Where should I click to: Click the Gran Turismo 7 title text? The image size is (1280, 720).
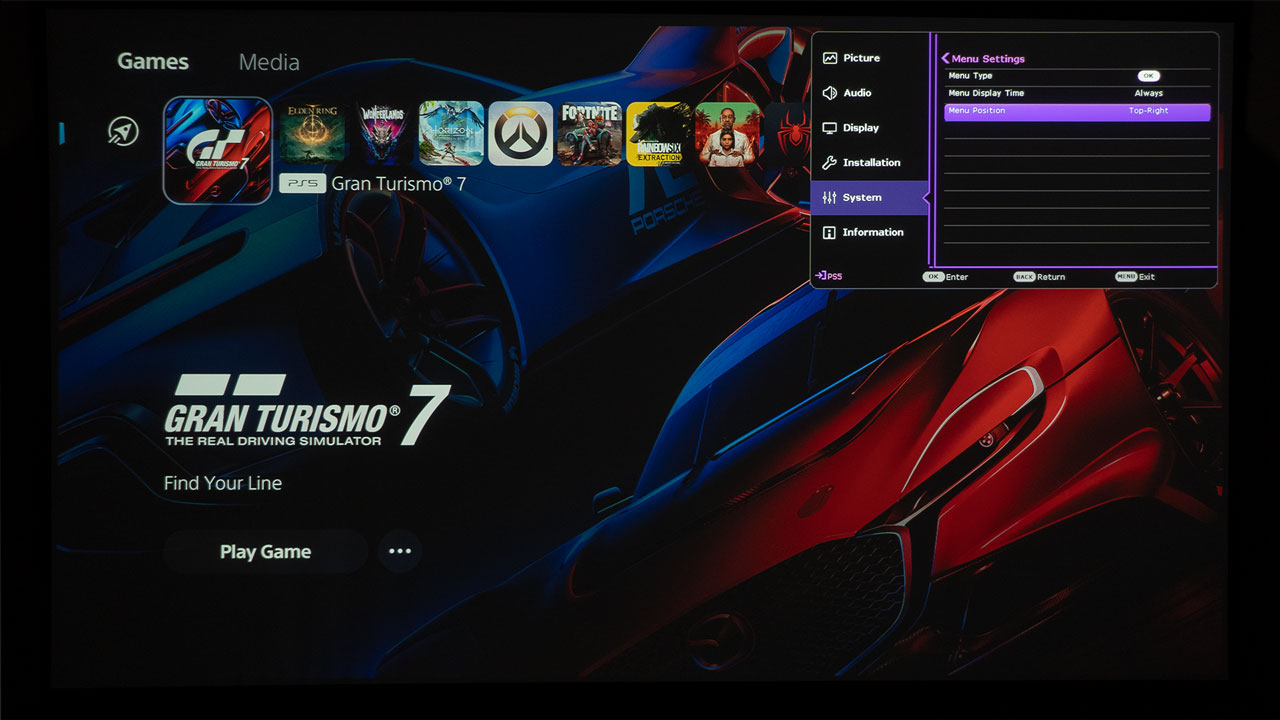[x=398, y=184]
